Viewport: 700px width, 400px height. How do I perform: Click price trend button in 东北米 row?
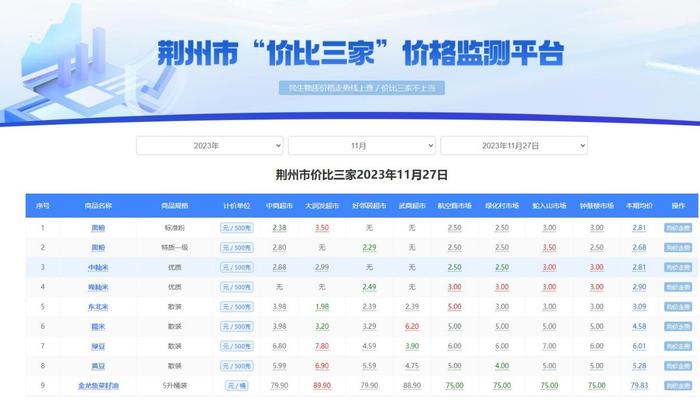click(677, 306)
